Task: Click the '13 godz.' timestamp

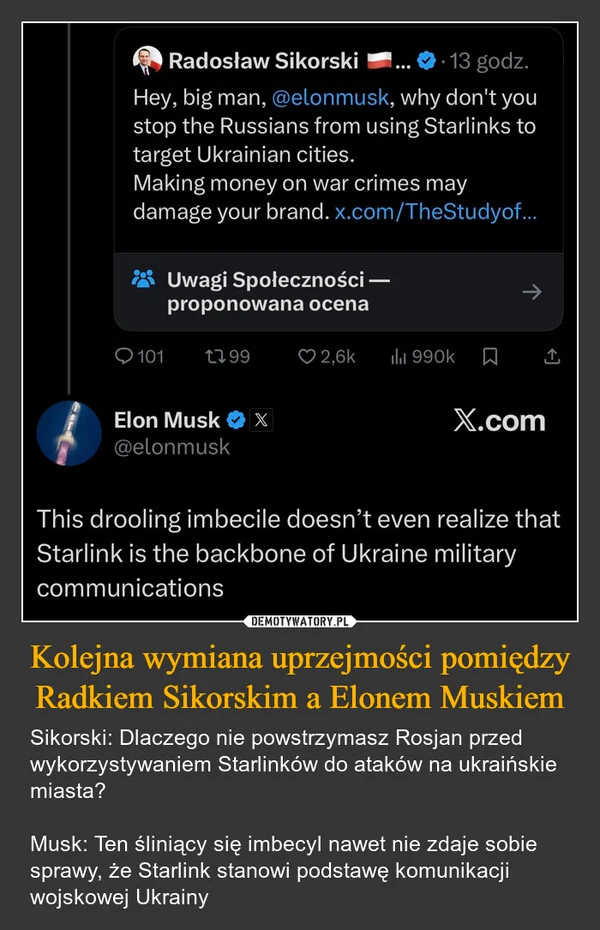Action: (x=490, y=60)
